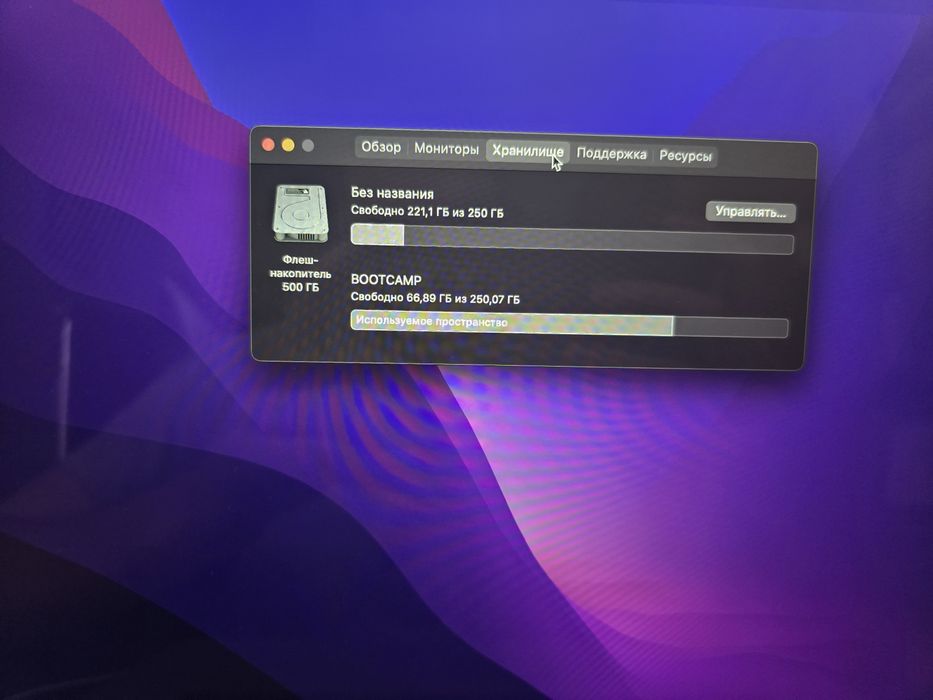Click the Без названия storage usage bar

(572, 239)
